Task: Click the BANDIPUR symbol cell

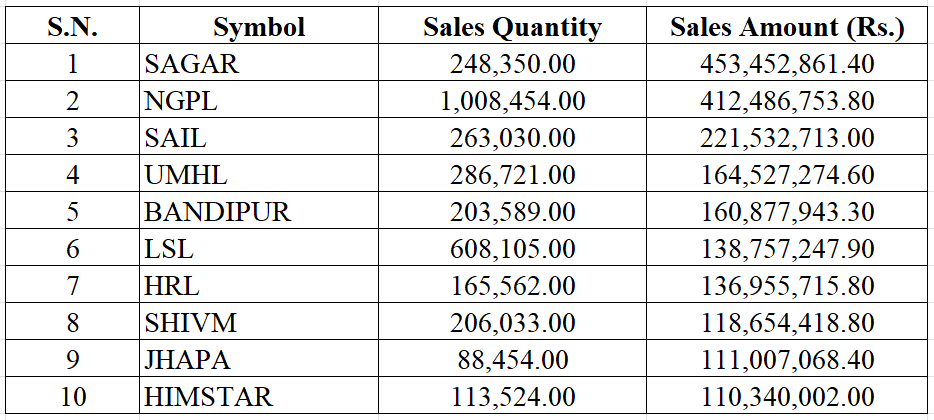Action: tap(217, 213)
